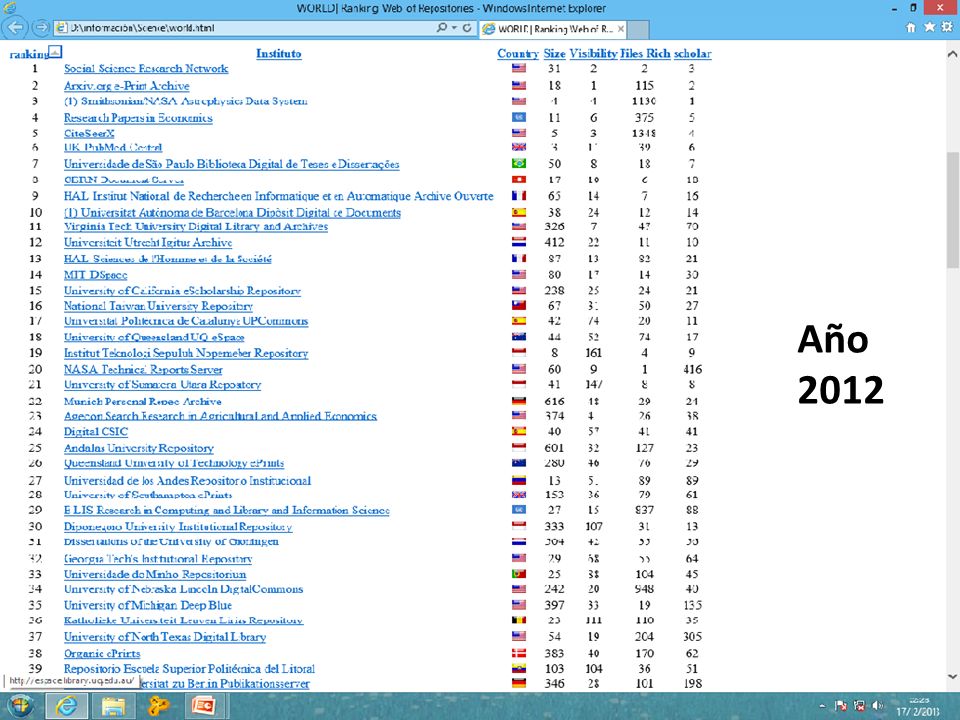Open the address bar search dropdown arrow

454,28
